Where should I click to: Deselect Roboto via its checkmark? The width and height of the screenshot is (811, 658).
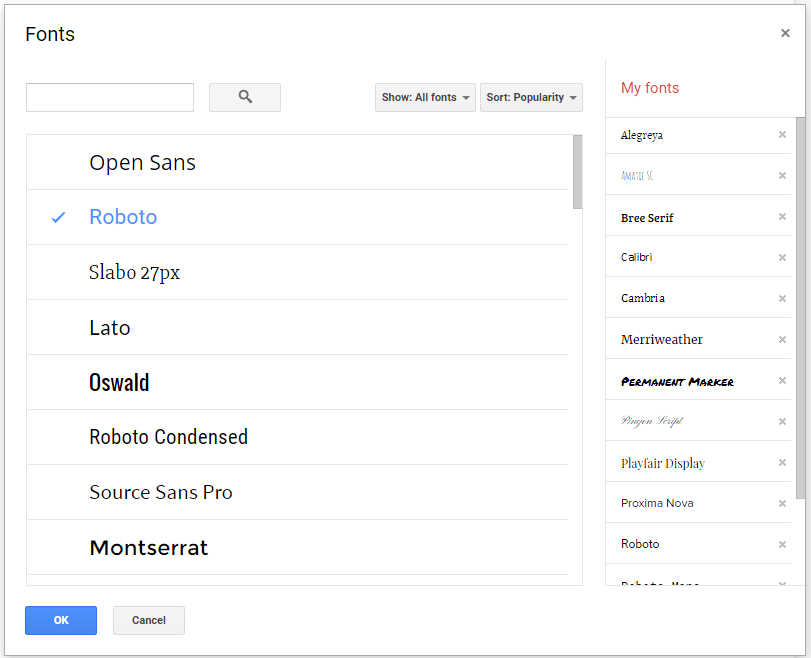point(57,217)
